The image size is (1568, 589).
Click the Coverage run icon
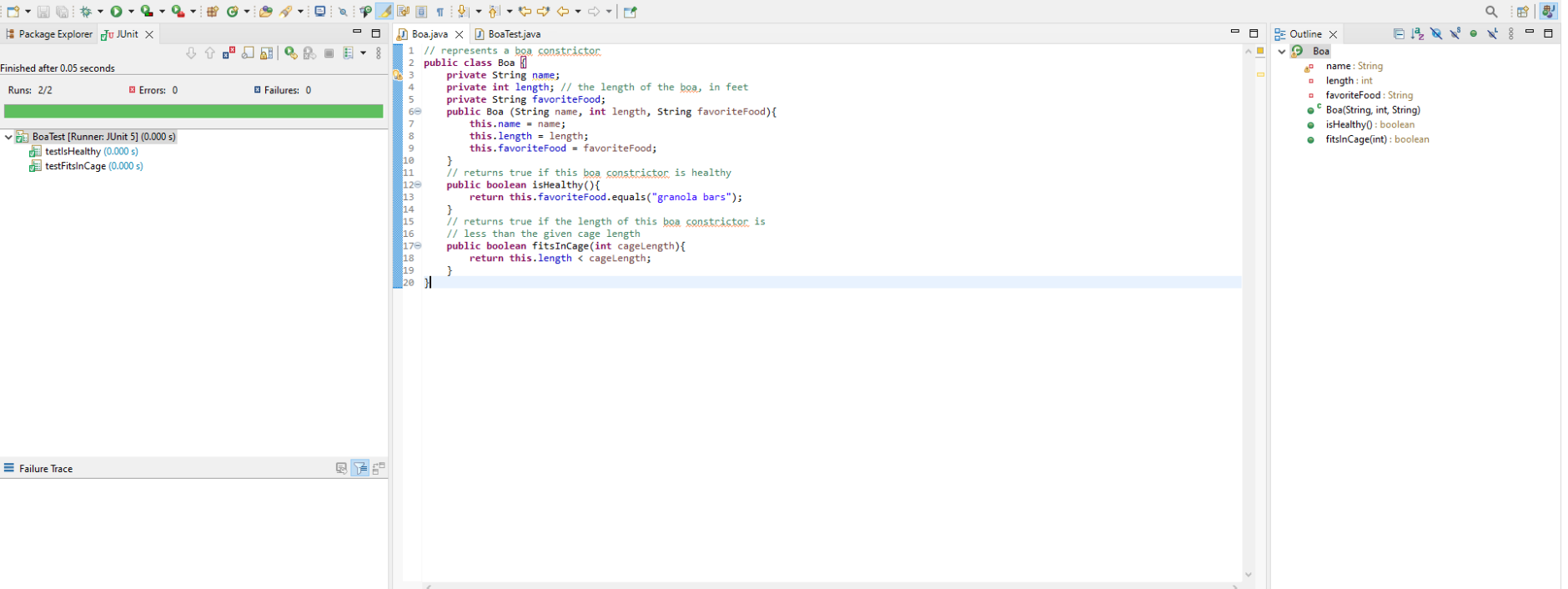[147, 12]
